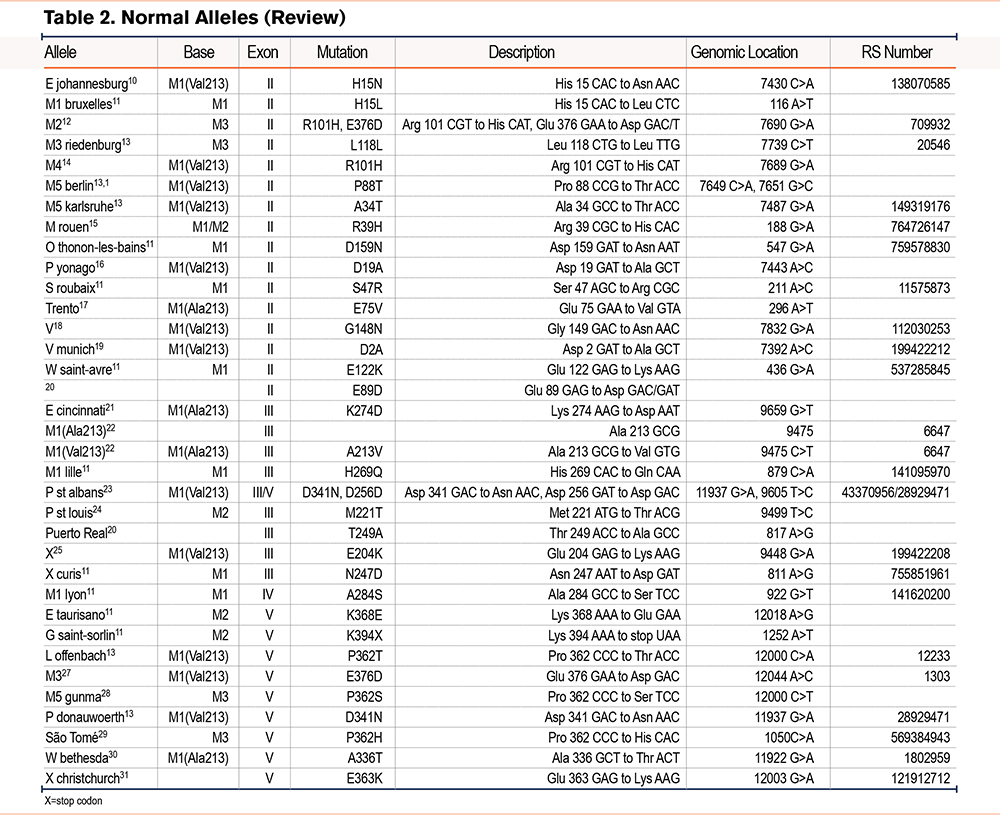Select the 'M5 berlin' allele name
This screenshot has height=819, width=1000.
(70, 186)
